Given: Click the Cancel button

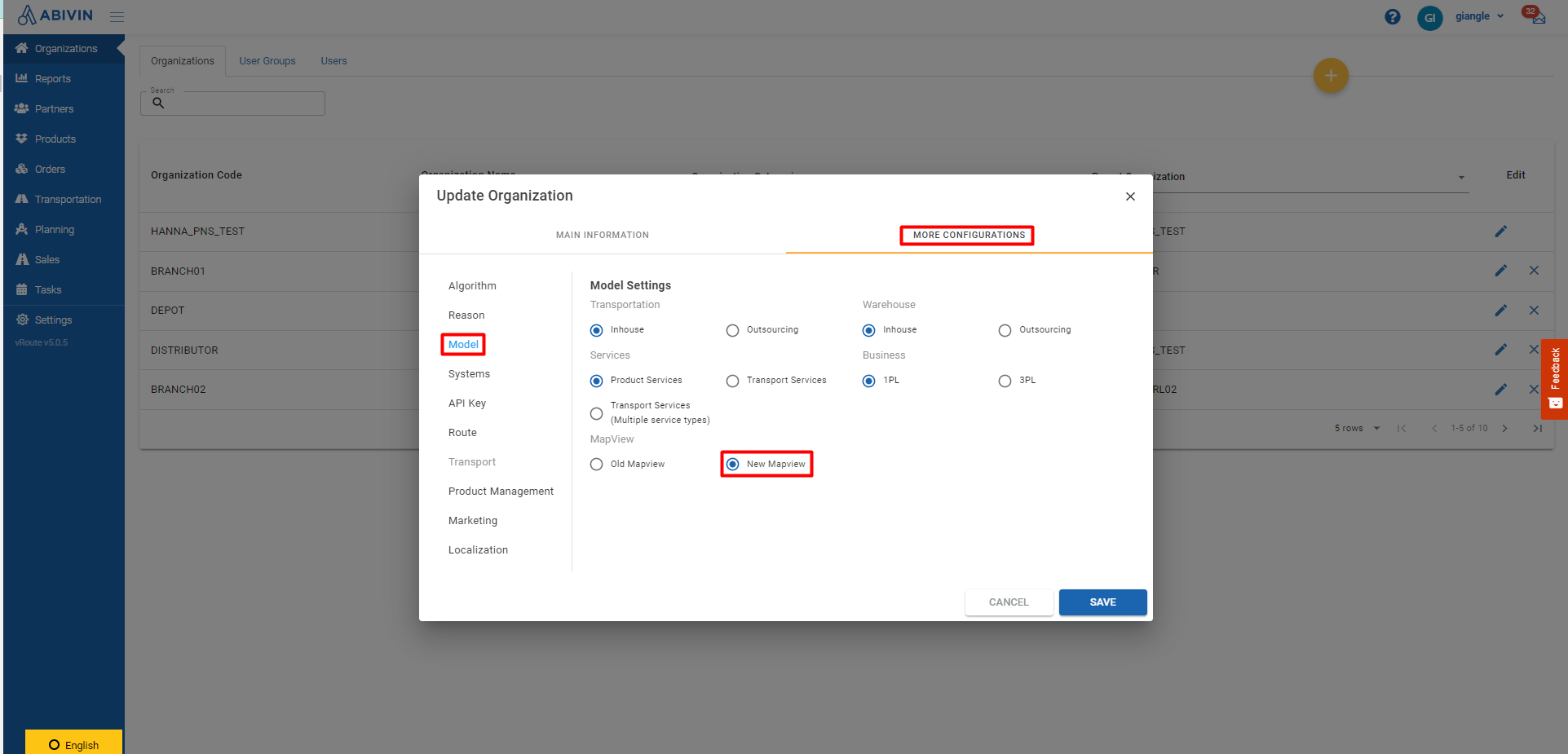Looking at the screenshot, I should (1009, 602).
